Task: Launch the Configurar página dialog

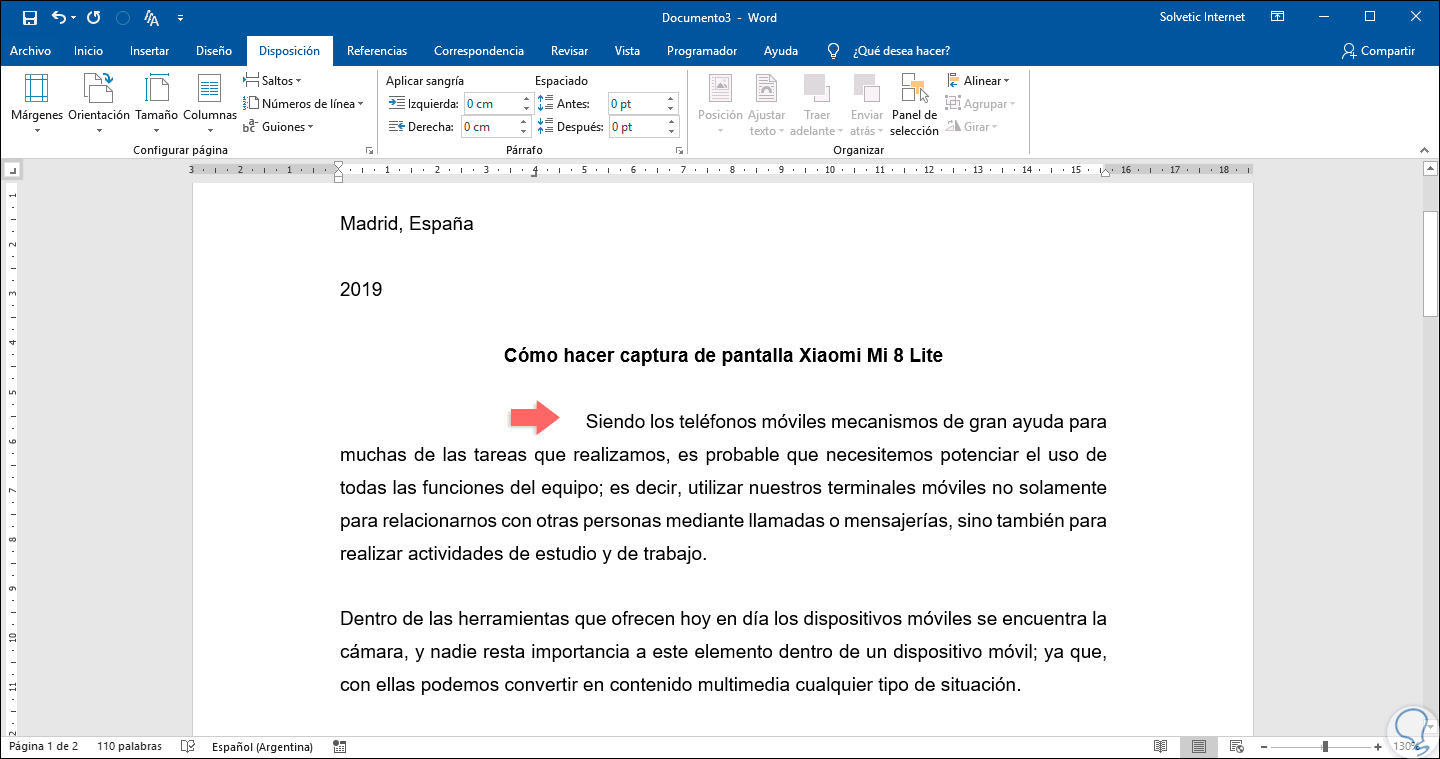Action: [x=370, y=150]
